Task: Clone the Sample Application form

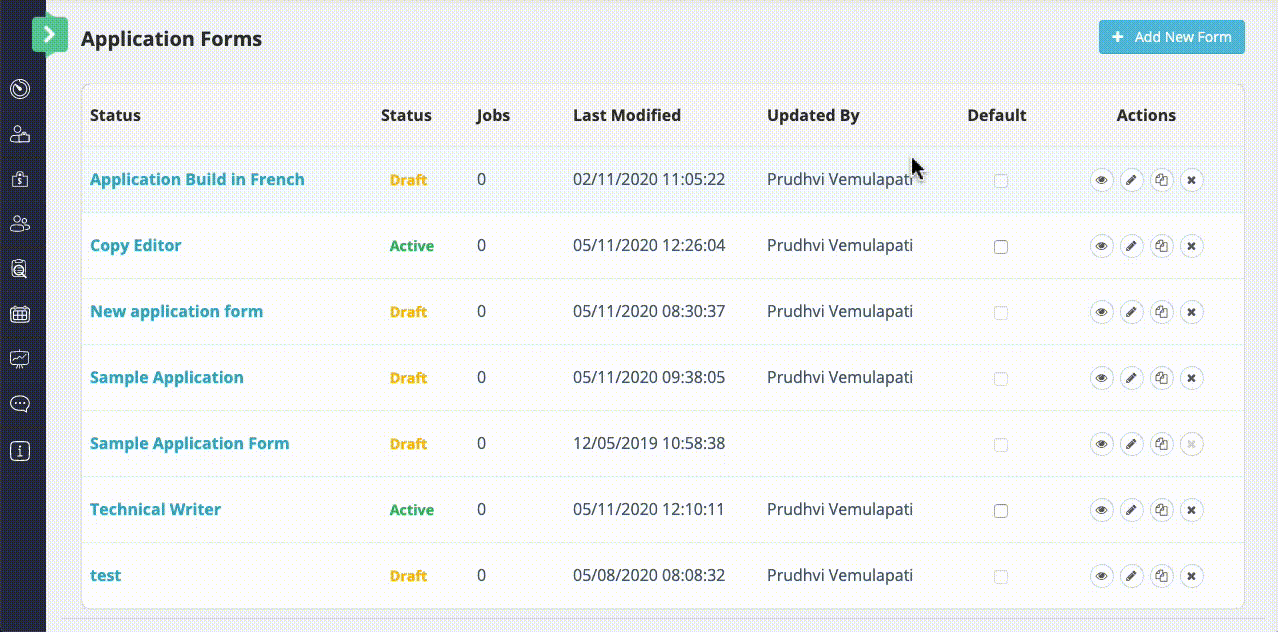Action: point(1161,378)
